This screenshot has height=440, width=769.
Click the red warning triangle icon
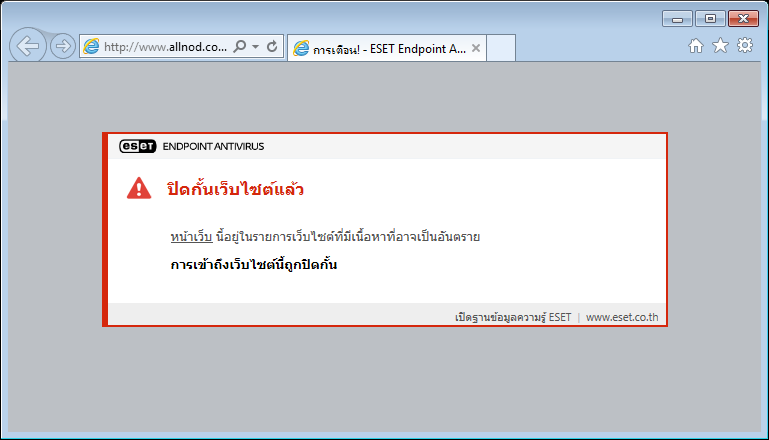click(x=139, y=188)
